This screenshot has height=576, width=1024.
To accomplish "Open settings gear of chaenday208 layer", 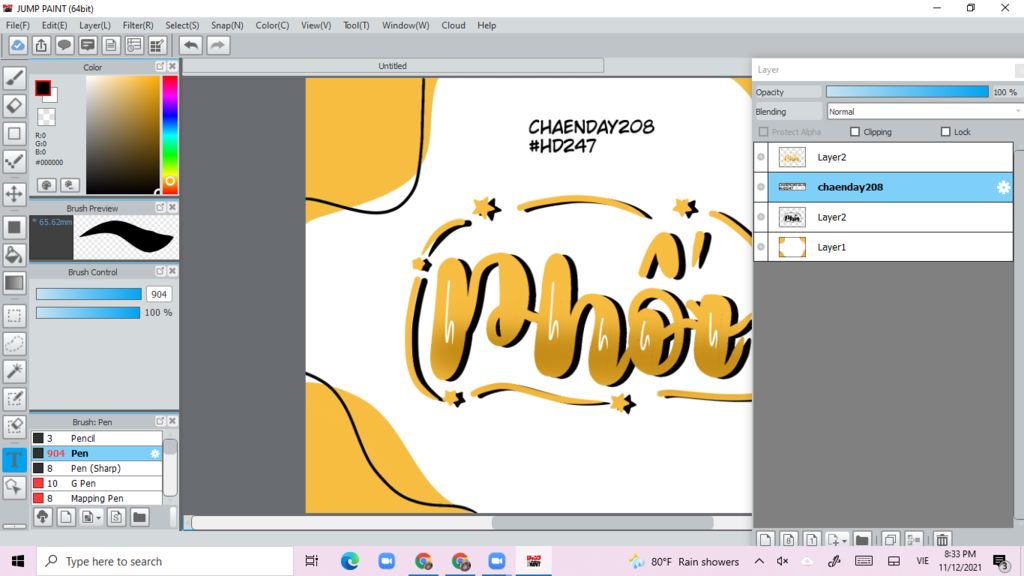I will pos(1003,187).
